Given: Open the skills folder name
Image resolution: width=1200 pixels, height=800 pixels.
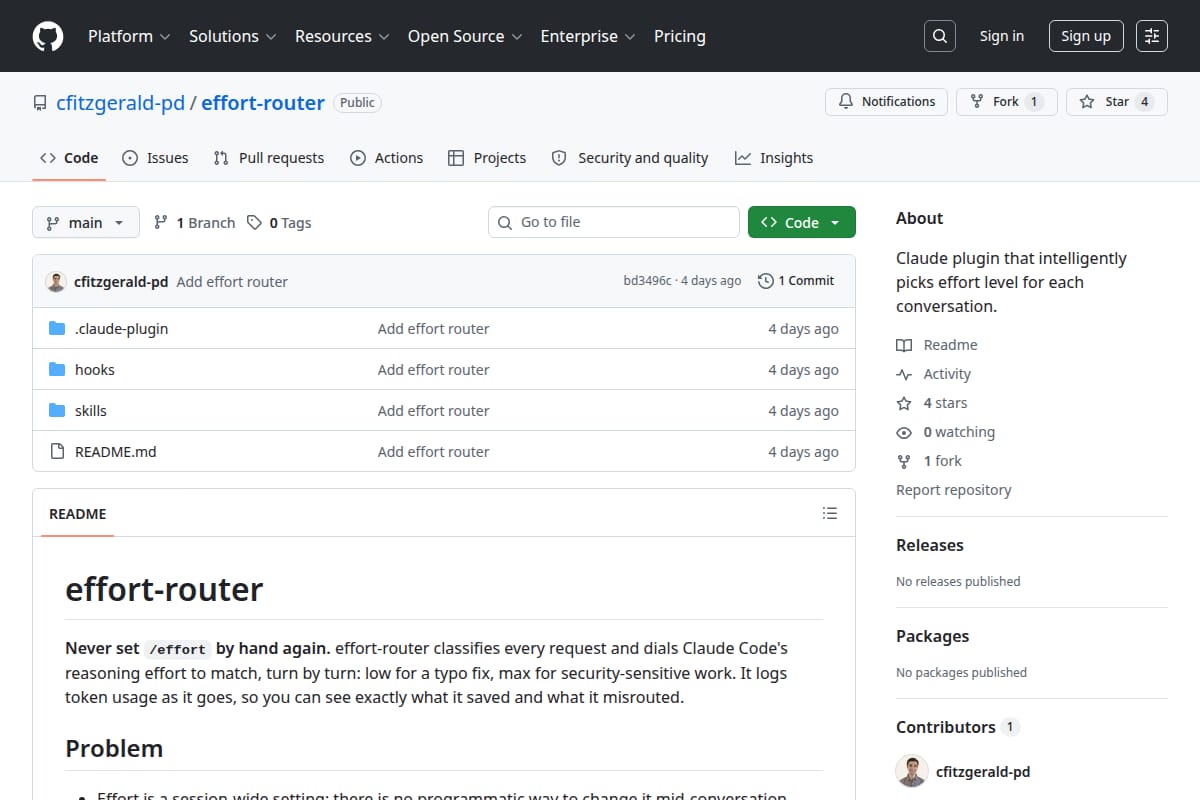Looking at the screenshot, I should 91,411.
